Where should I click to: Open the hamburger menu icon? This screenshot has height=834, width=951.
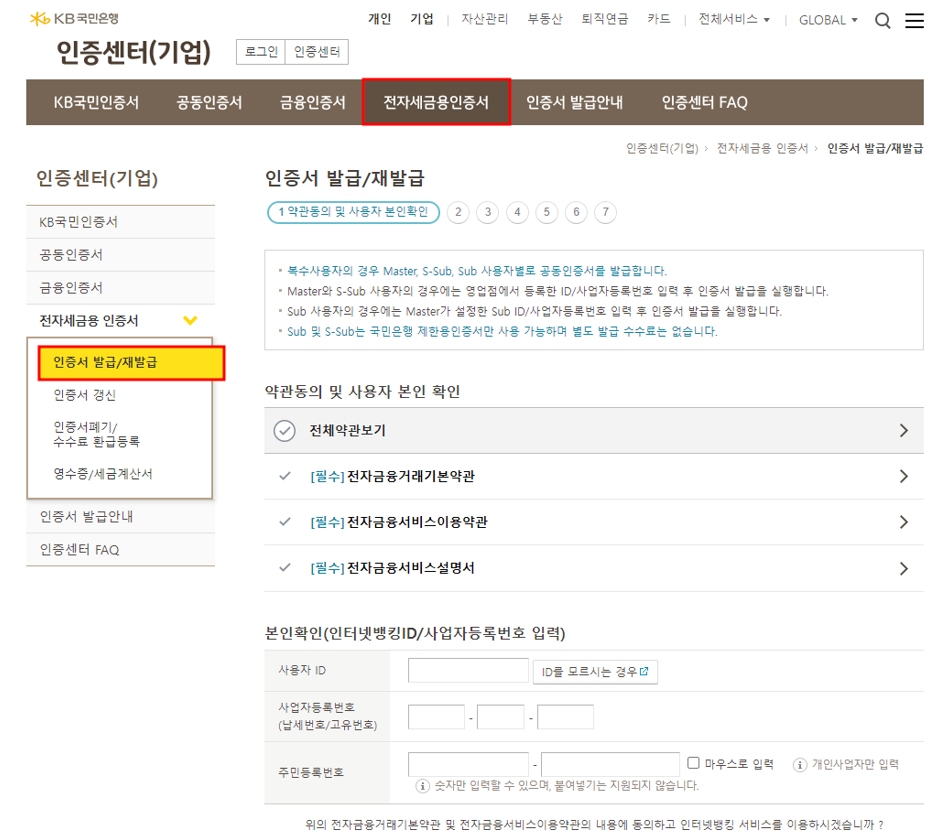click(914, 21)
